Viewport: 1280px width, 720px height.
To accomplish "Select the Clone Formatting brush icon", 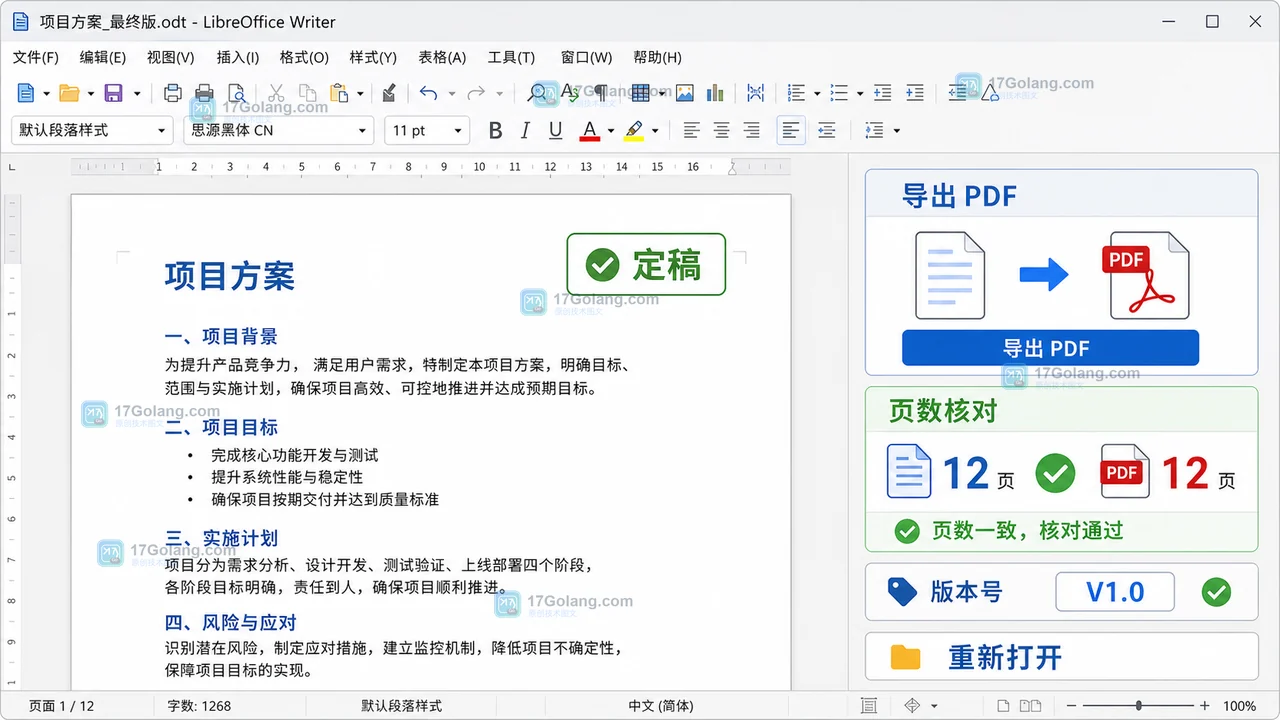I will 389,93.
